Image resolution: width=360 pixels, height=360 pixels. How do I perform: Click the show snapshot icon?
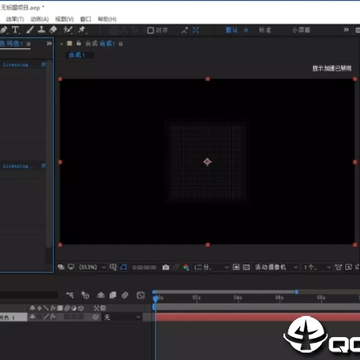176,267
